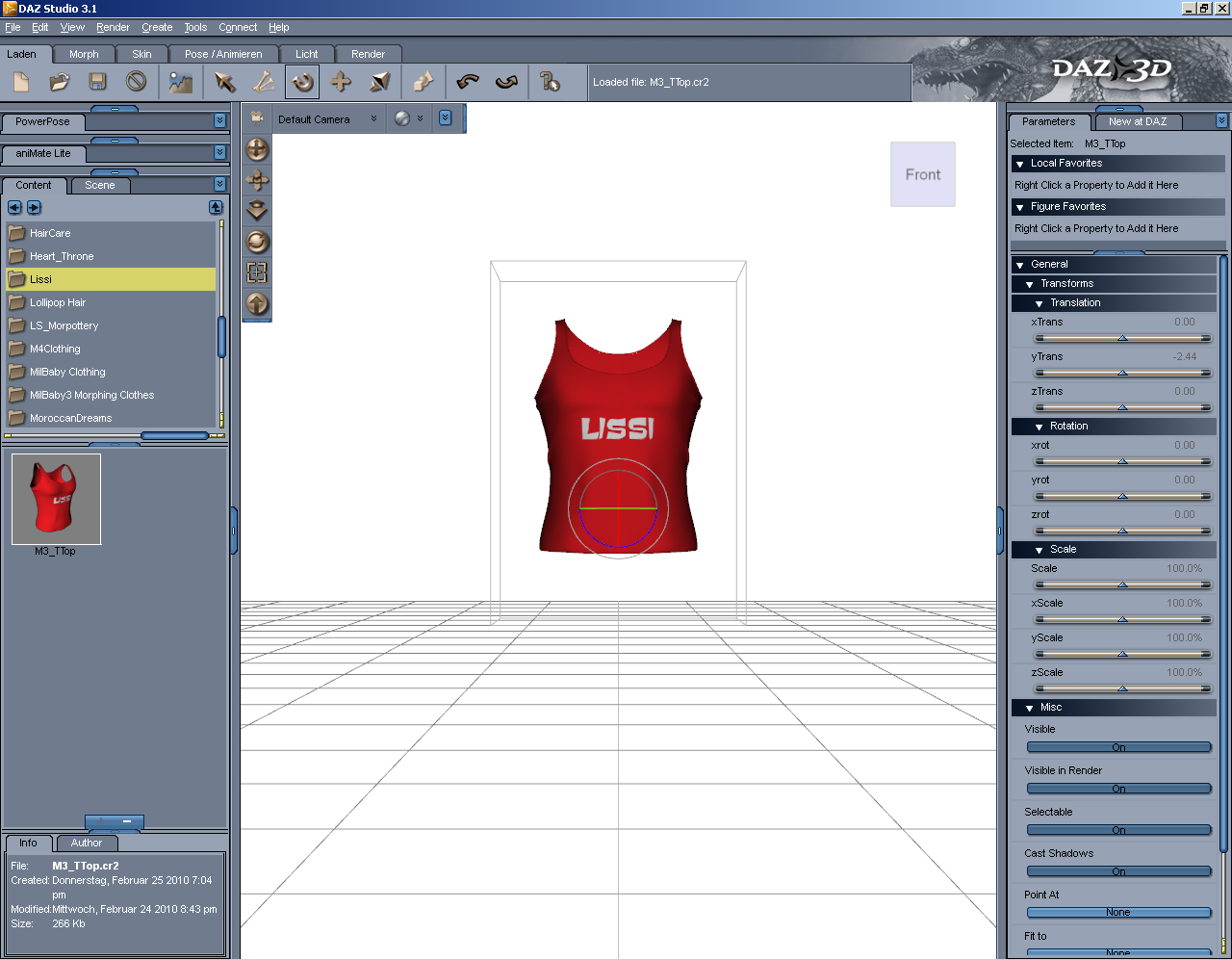
Task: Click the Point At None button
Action: (1118, 913)
